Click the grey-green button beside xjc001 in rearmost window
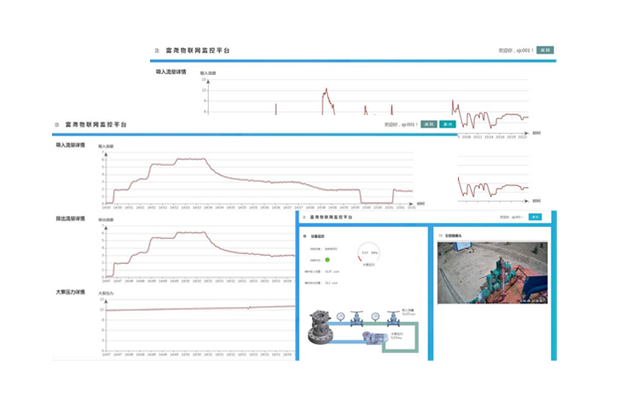The image size is (625, 404). (545, 50)
